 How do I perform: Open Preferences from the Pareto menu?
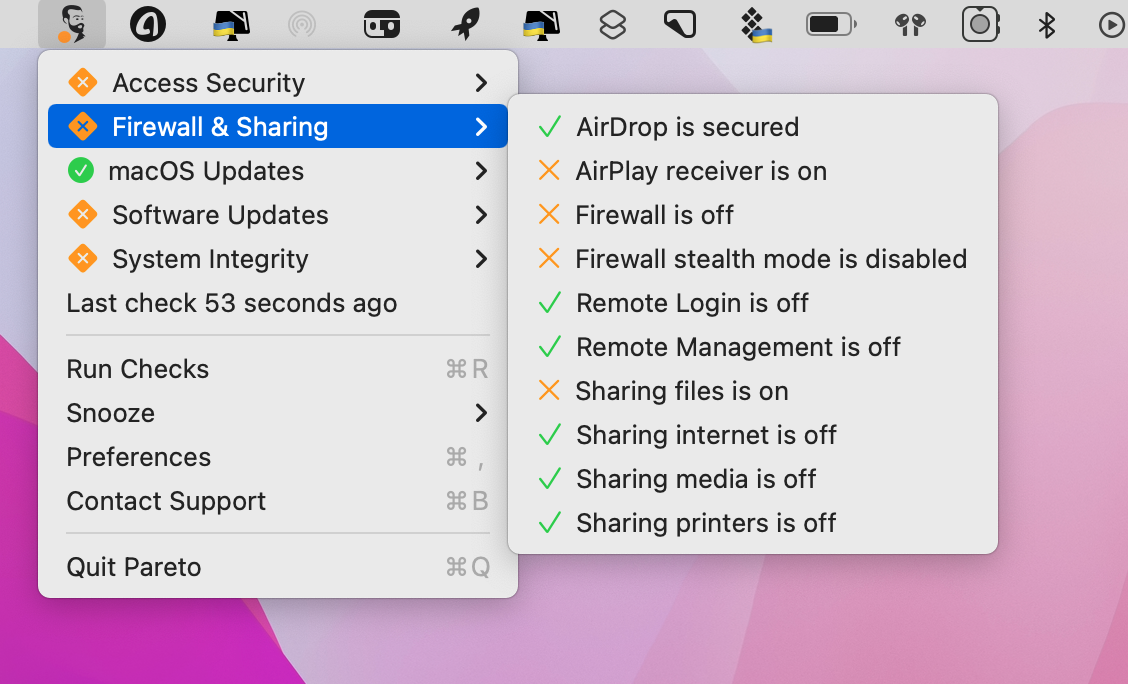pos(278,457)
